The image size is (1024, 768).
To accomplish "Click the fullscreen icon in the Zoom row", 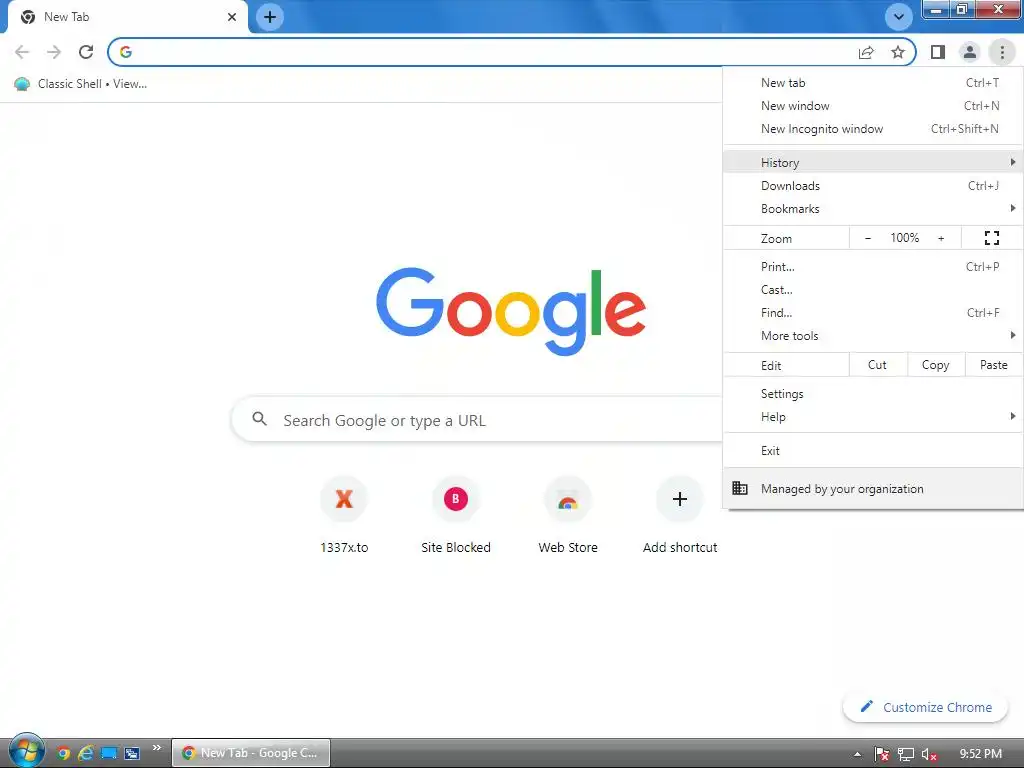I will [991, 238].
